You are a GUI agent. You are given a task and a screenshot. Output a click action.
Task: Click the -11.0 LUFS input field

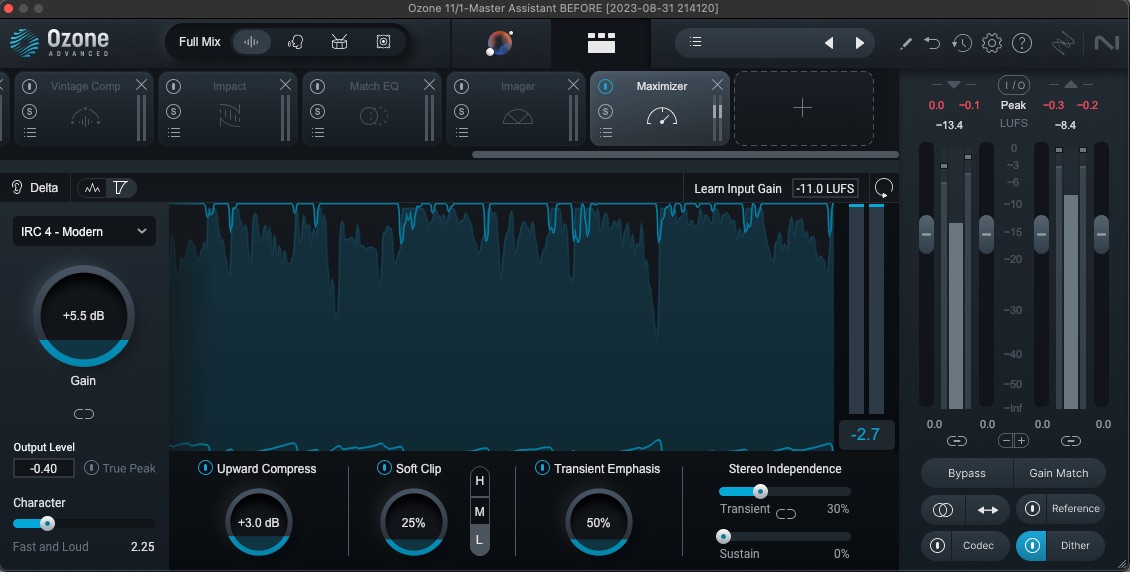coord(825,189)
